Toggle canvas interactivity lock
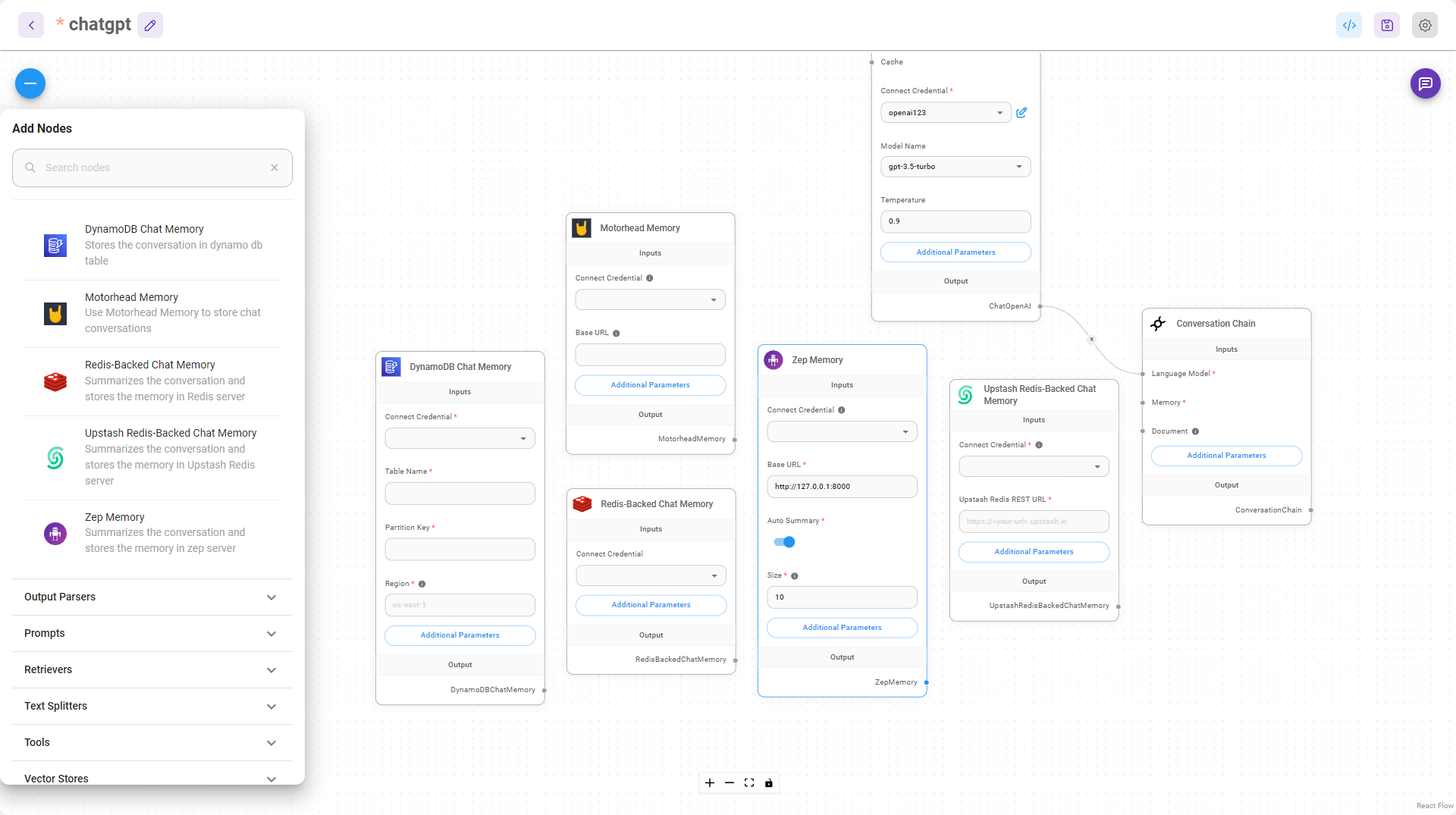This screenshot has height=815, width=1456. [x=769, y=783]
